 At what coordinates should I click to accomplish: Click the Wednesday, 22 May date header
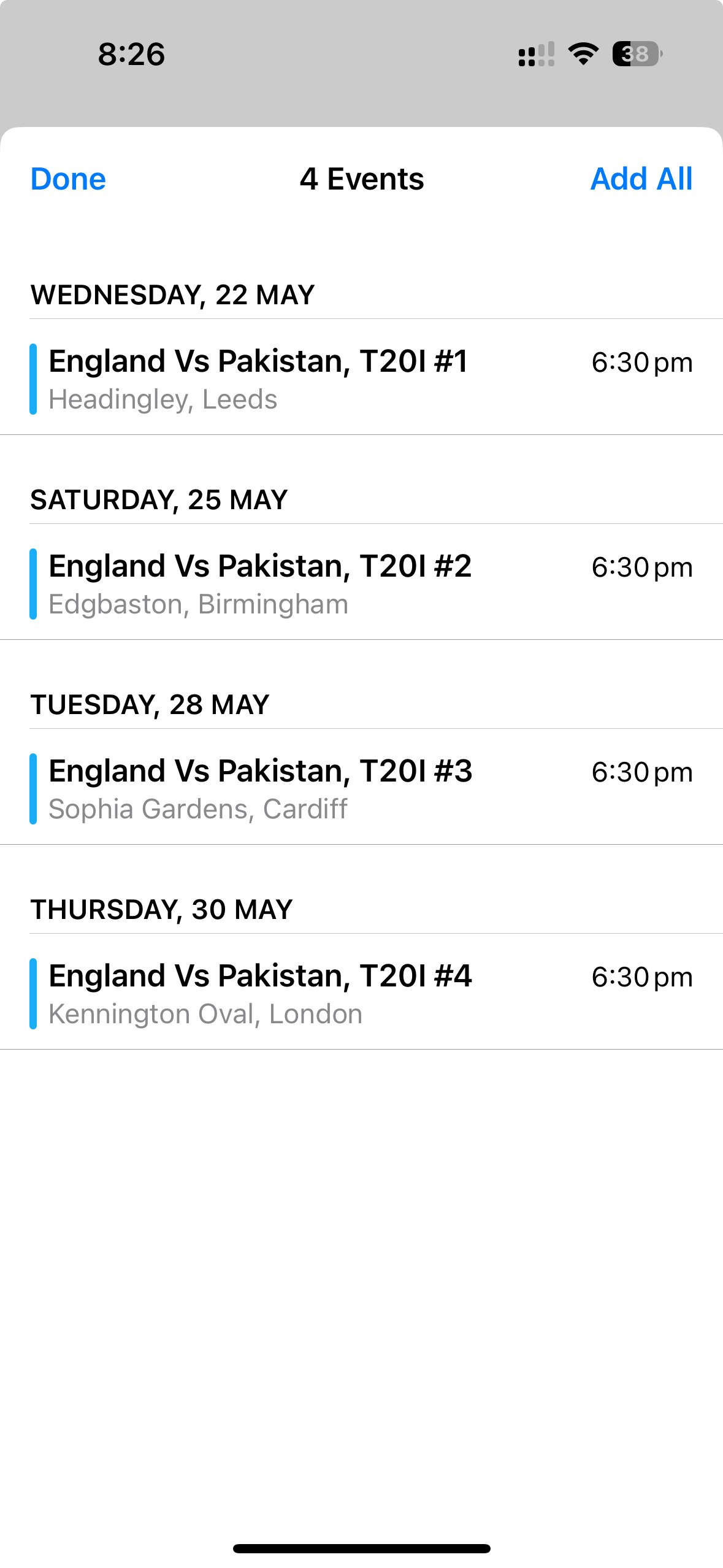coord(172,295)
